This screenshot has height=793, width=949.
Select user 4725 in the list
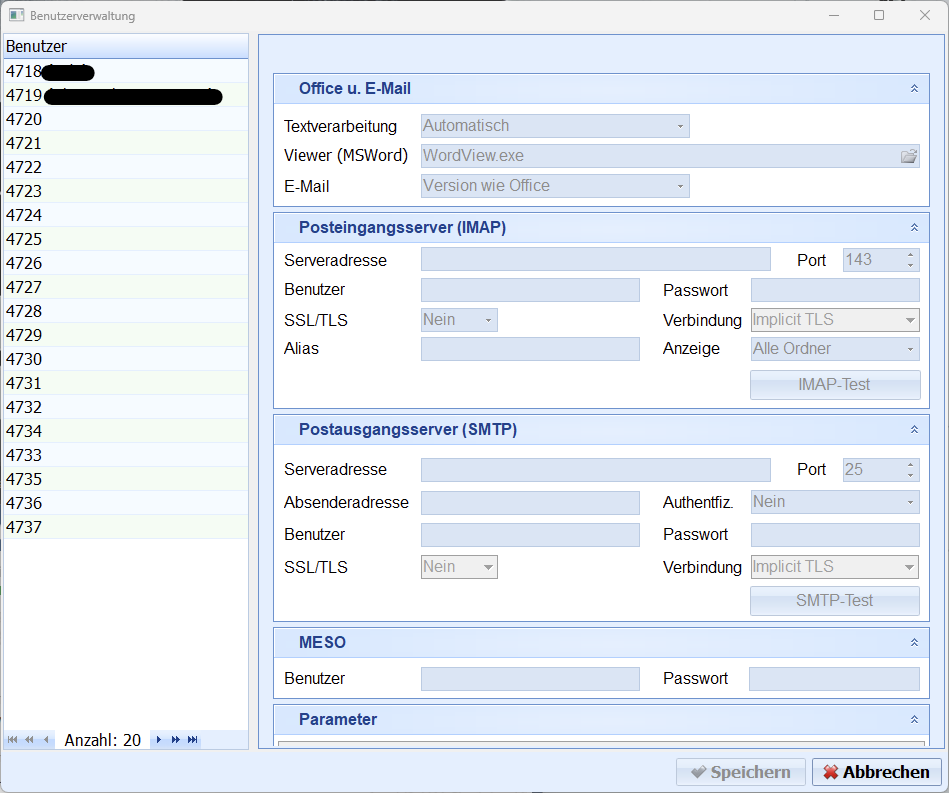tap(24, 239)
